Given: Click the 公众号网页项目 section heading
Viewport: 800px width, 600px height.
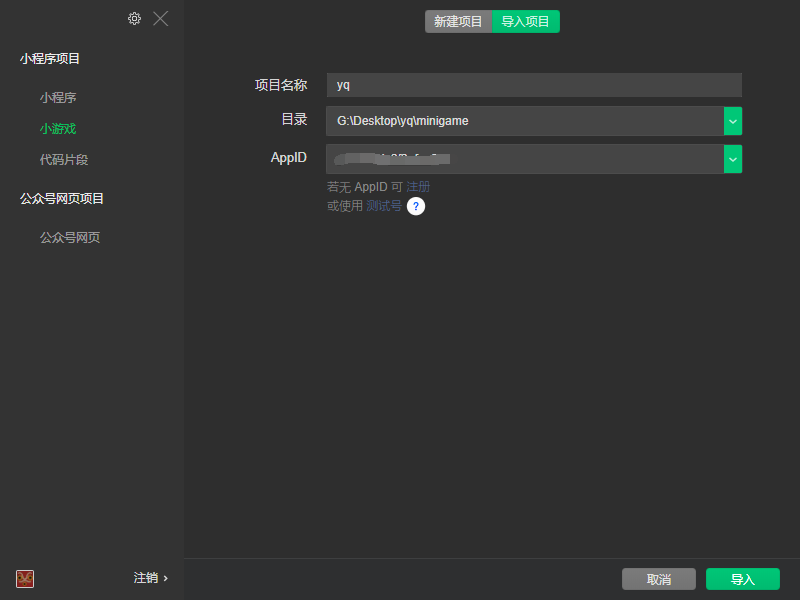Looking at the screenshot, I should (62, 198).
